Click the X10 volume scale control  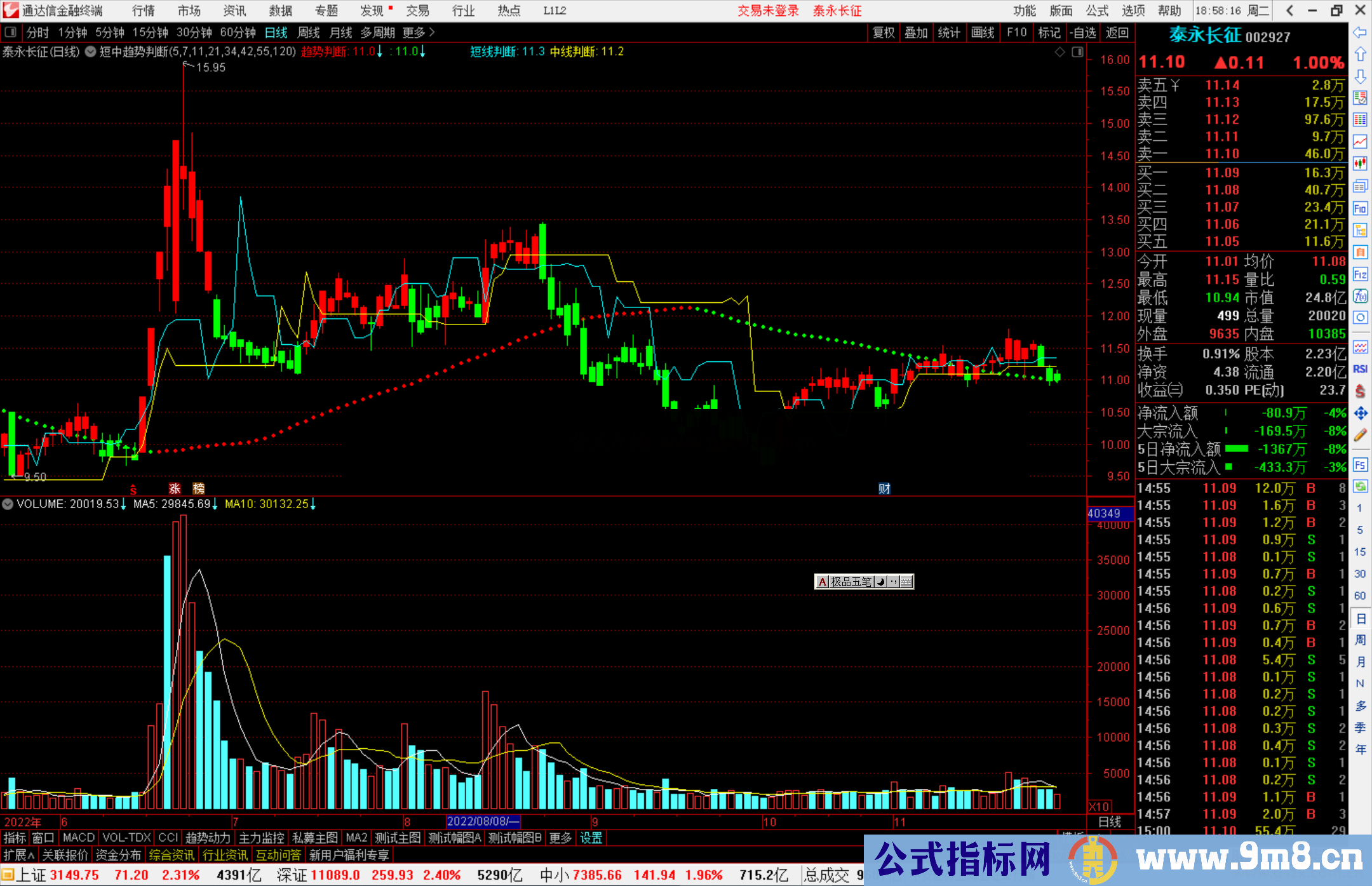tap(1100, 806)
